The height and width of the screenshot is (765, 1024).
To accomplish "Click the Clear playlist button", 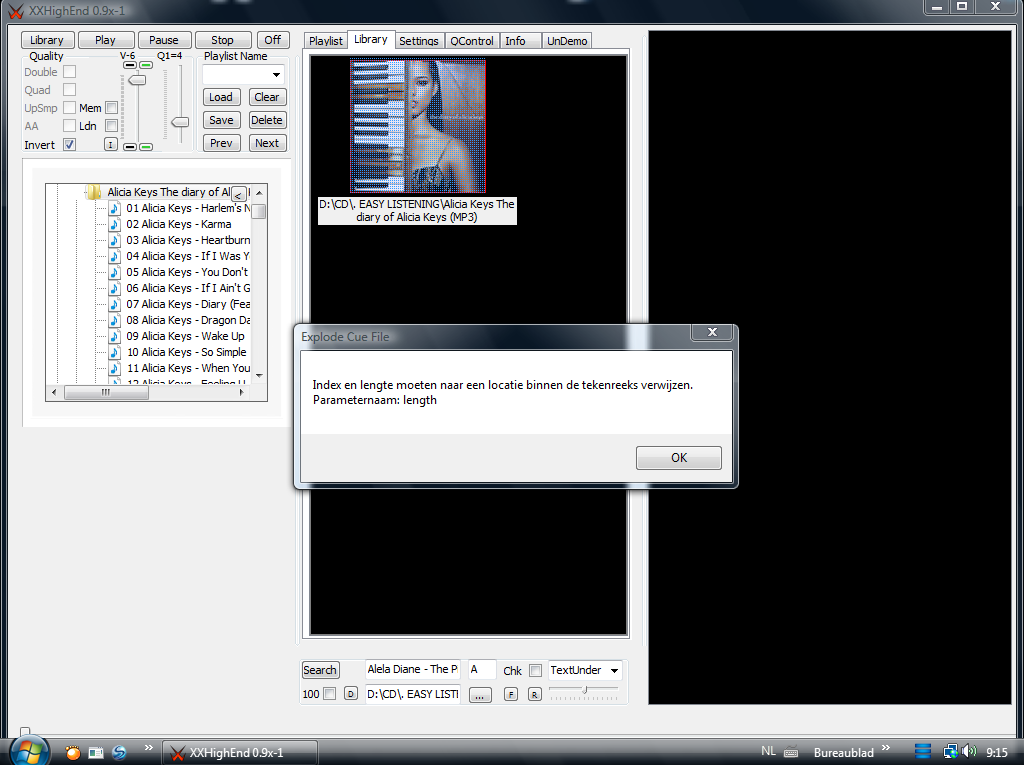I will (x=266, y=97).
